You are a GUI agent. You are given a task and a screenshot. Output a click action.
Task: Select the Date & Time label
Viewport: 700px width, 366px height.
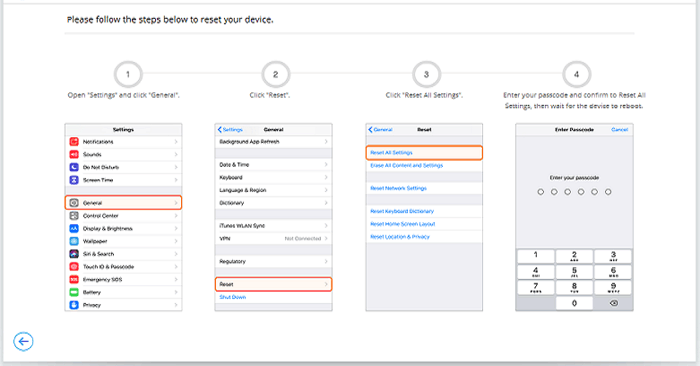coord(234,164)
